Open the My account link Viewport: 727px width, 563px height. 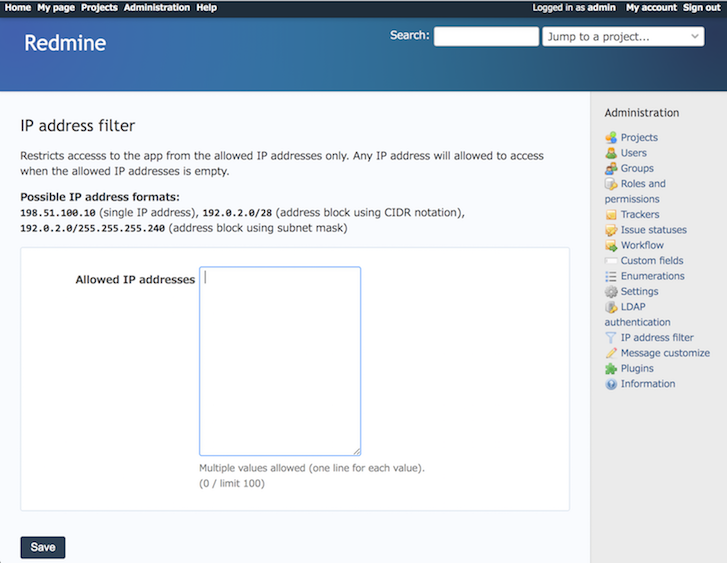coord(651,7)
